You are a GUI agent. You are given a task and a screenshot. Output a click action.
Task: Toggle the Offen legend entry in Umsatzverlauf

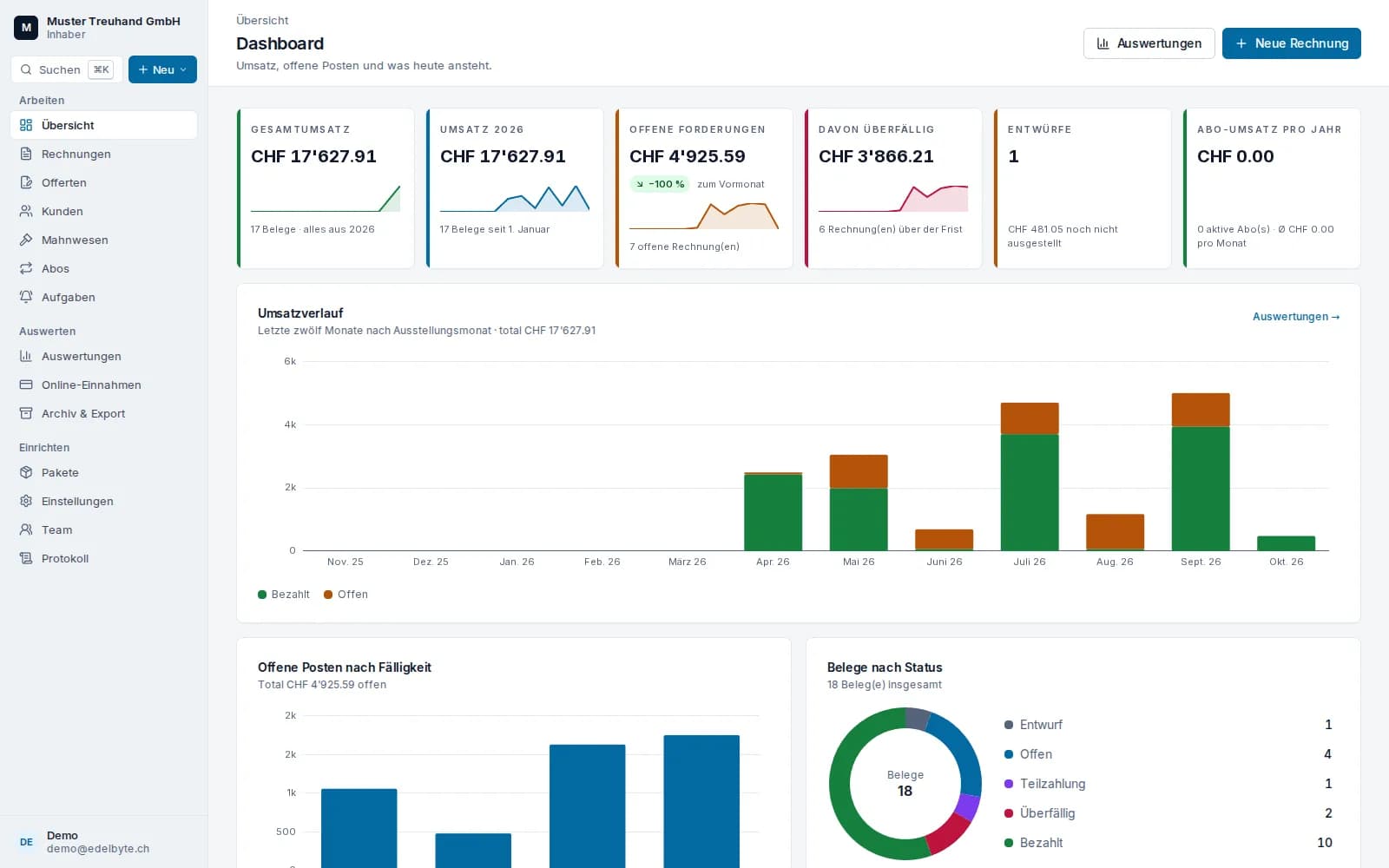[x=346, y=595]
